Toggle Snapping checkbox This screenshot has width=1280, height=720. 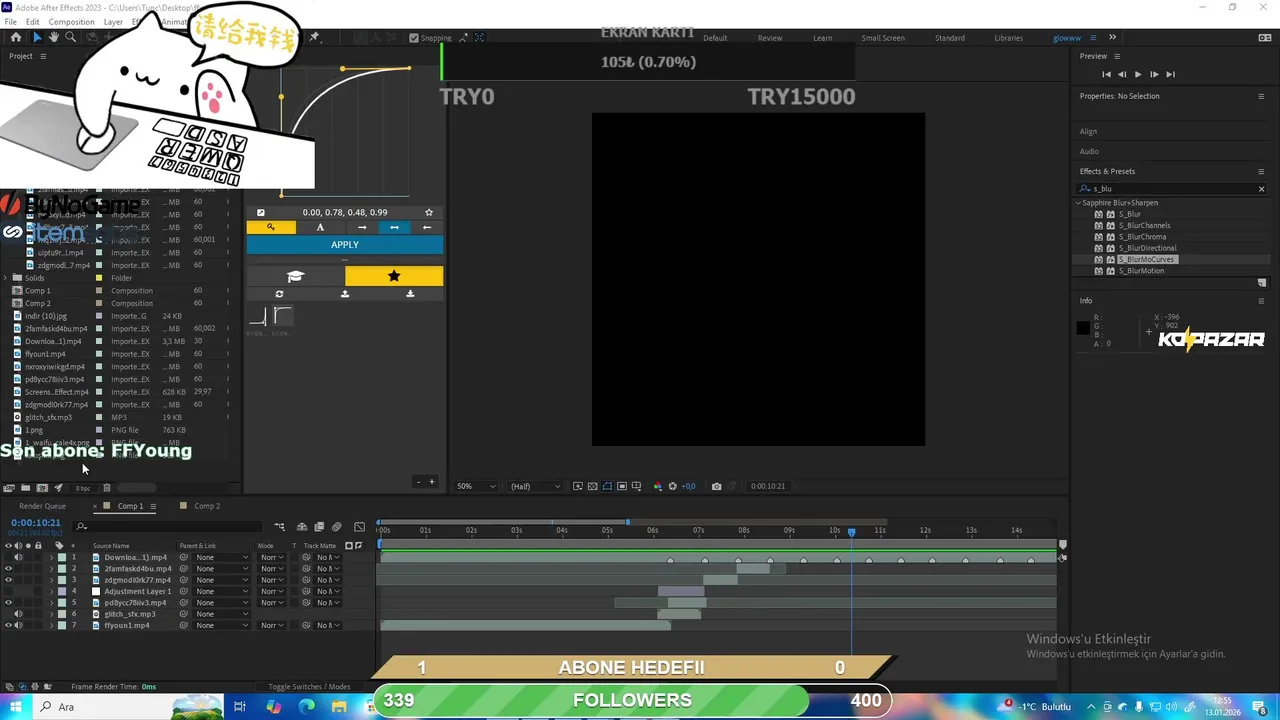414,38
